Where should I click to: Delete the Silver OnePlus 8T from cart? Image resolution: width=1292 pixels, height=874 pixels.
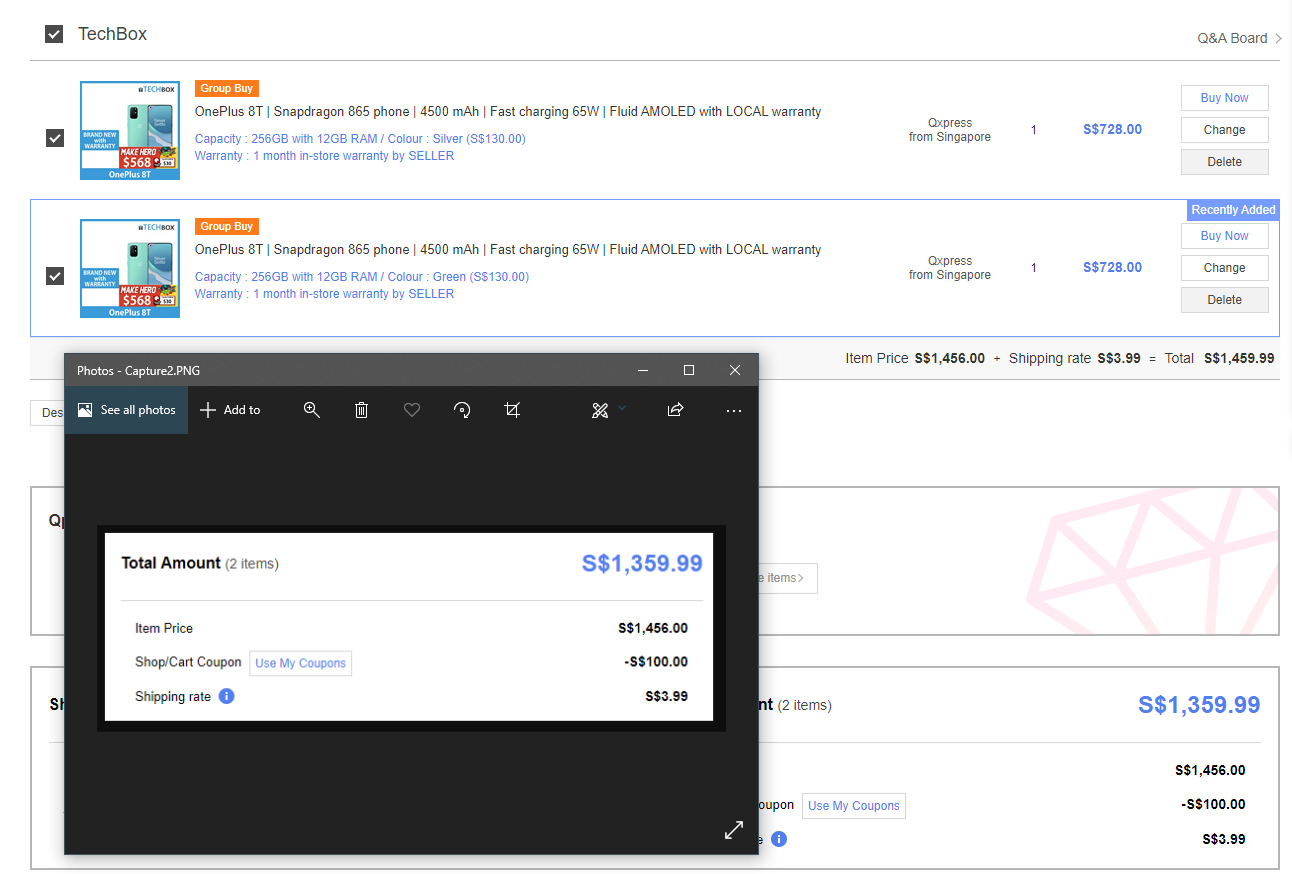[1224, 162]
